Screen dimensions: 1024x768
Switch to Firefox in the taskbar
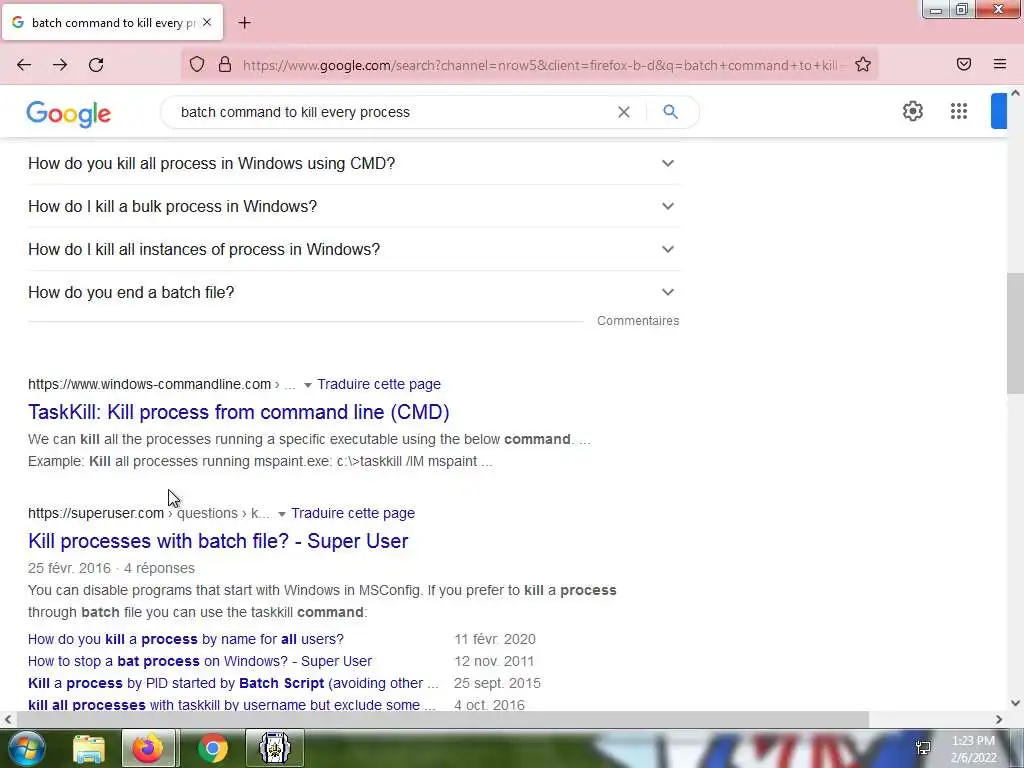(x=148, y=748)
